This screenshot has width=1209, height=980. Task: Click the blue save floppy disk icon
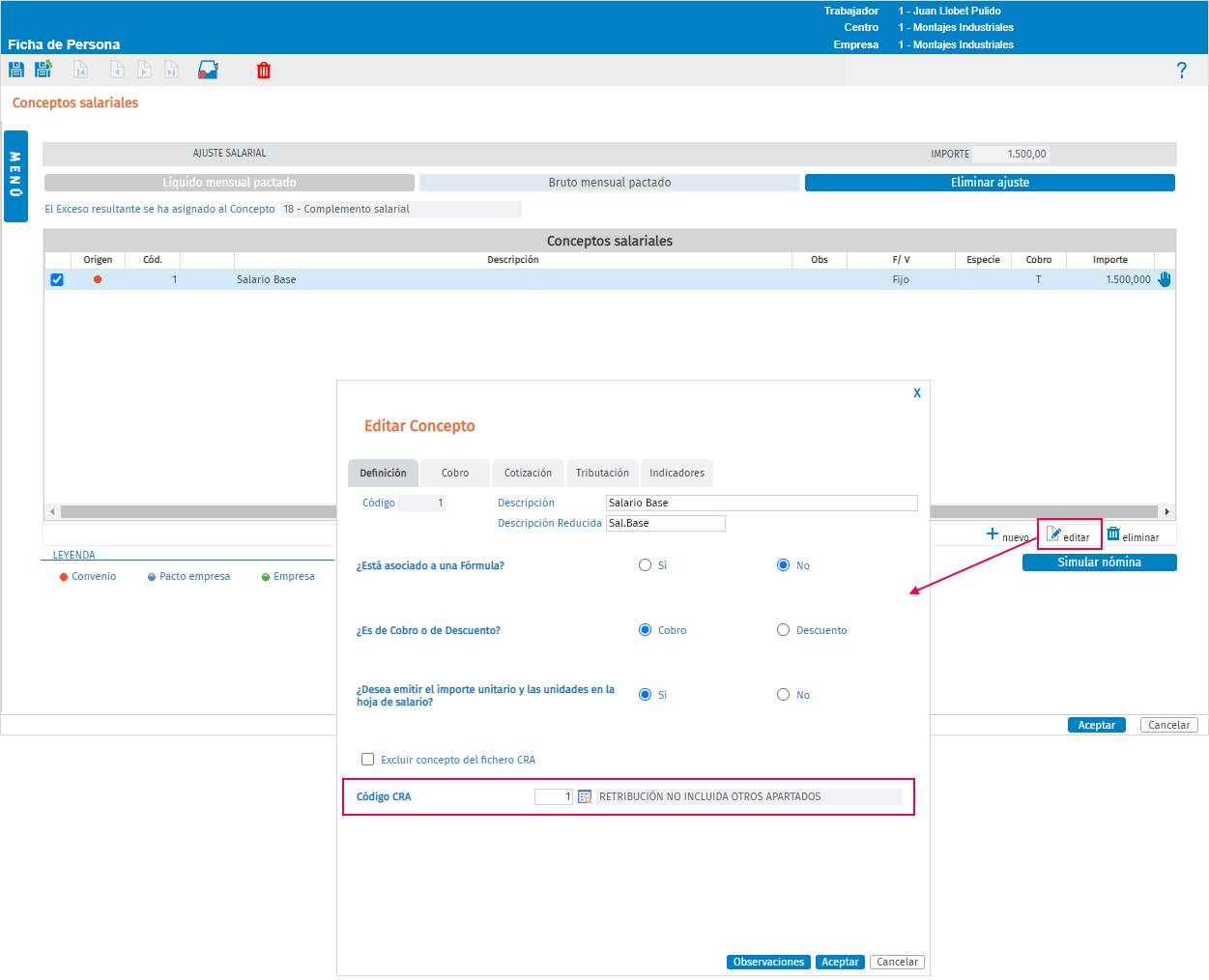[x=16, y=70]
